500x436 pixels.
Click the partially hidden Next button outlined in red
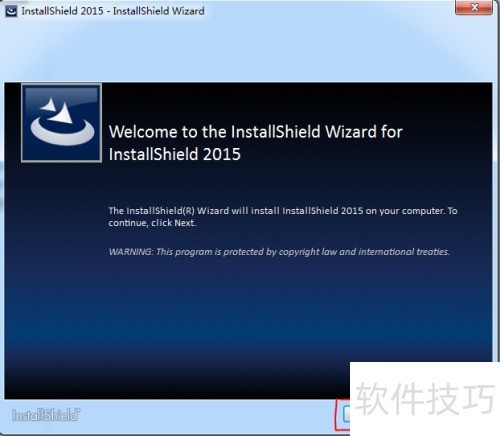pos(346,414)
